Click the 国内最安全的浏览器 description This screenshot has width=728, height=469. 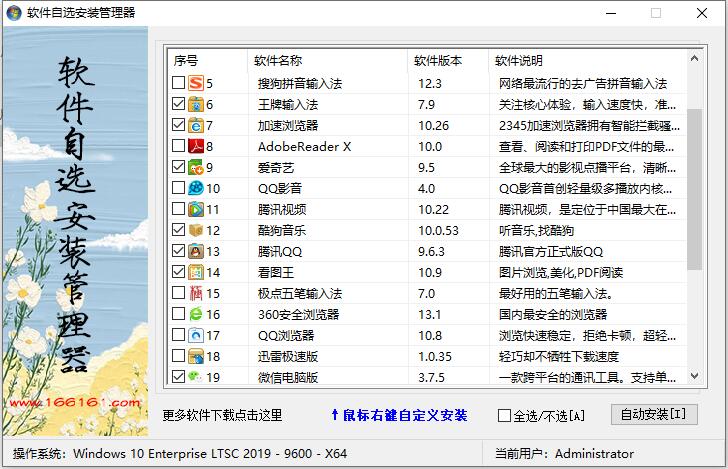tap(553, 314)
